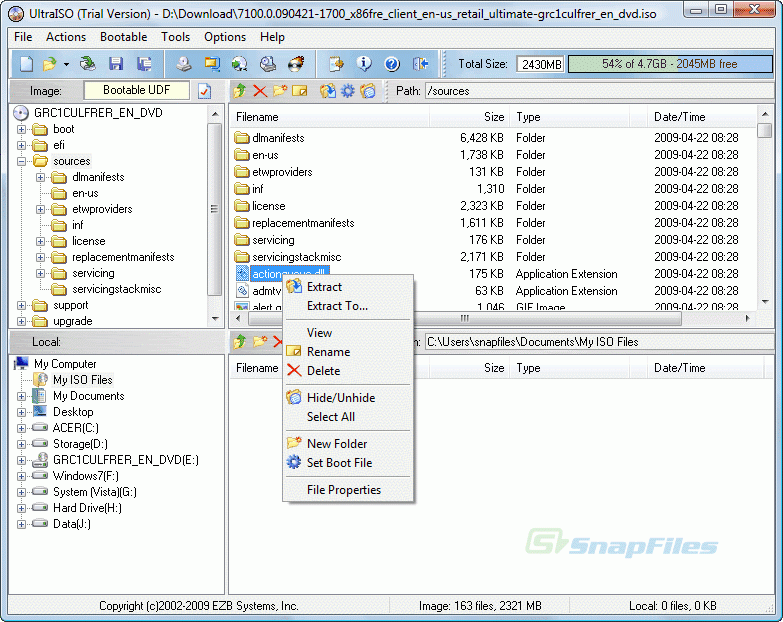The image size is (783, 622).
Task: Choose Hide/Unhide in the context menu
Action: tap(348, 398)
